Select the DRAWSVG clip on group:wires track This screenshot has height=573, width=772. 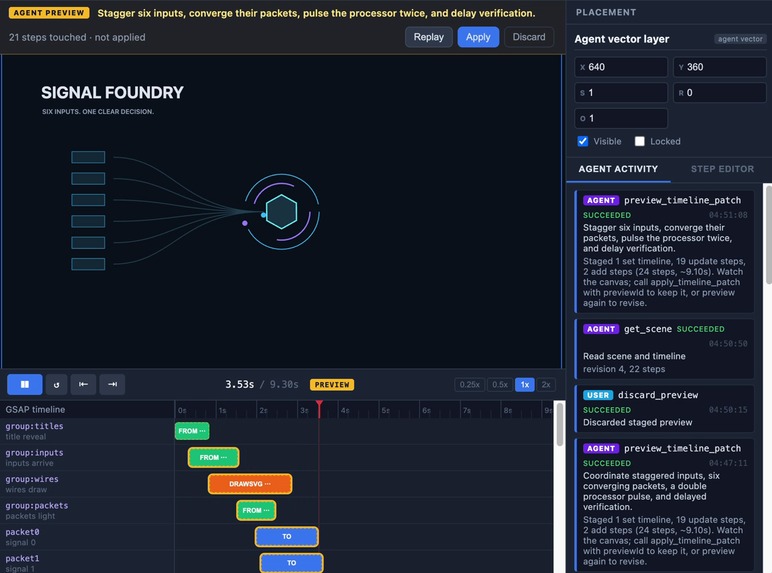click(250, 484)
